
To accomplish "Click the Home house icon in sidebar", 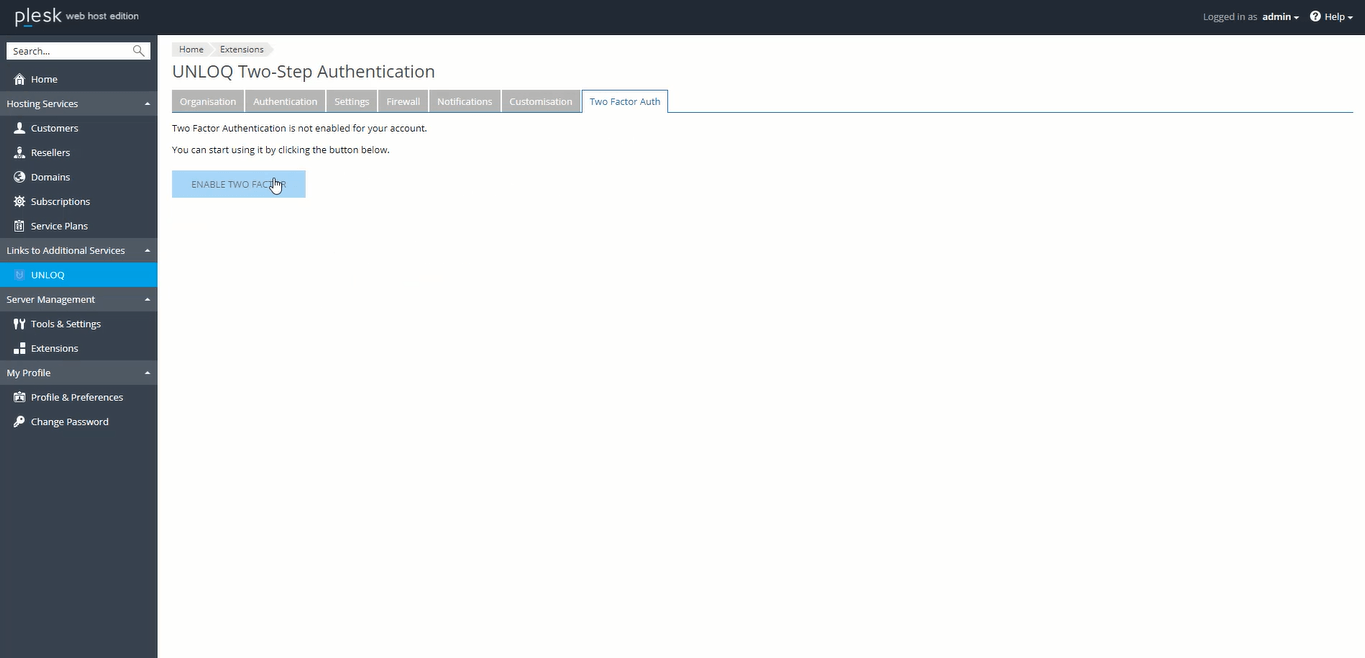I will point(19,79).
